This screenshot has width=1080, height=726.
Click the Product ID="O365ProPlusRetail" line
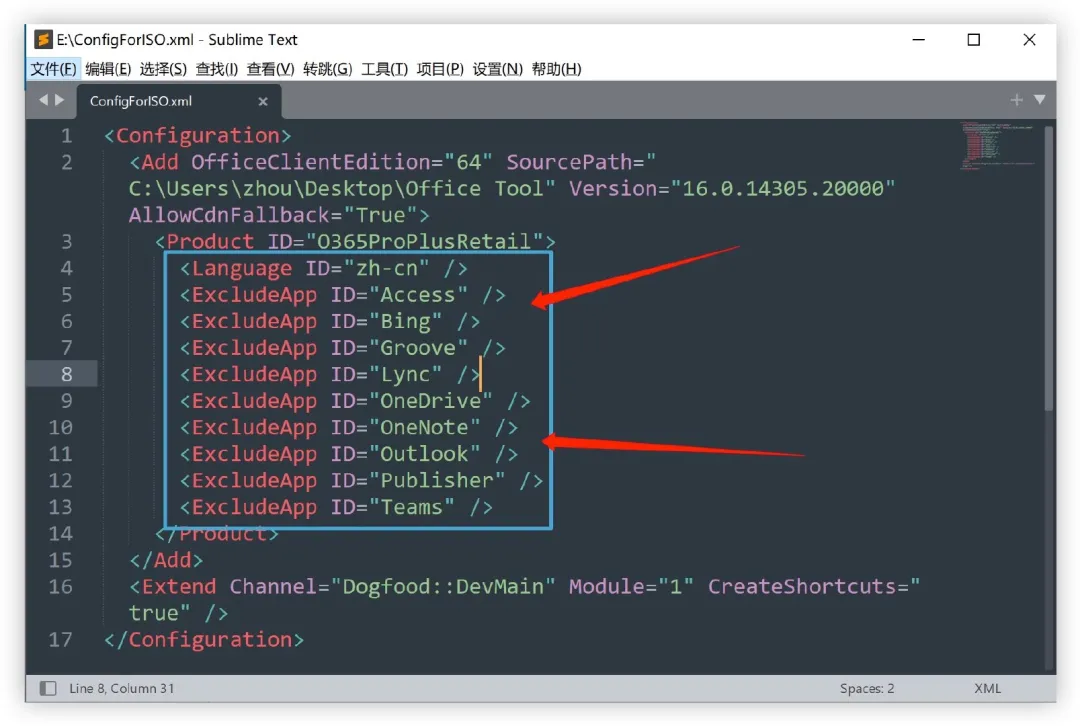(355, 242)
